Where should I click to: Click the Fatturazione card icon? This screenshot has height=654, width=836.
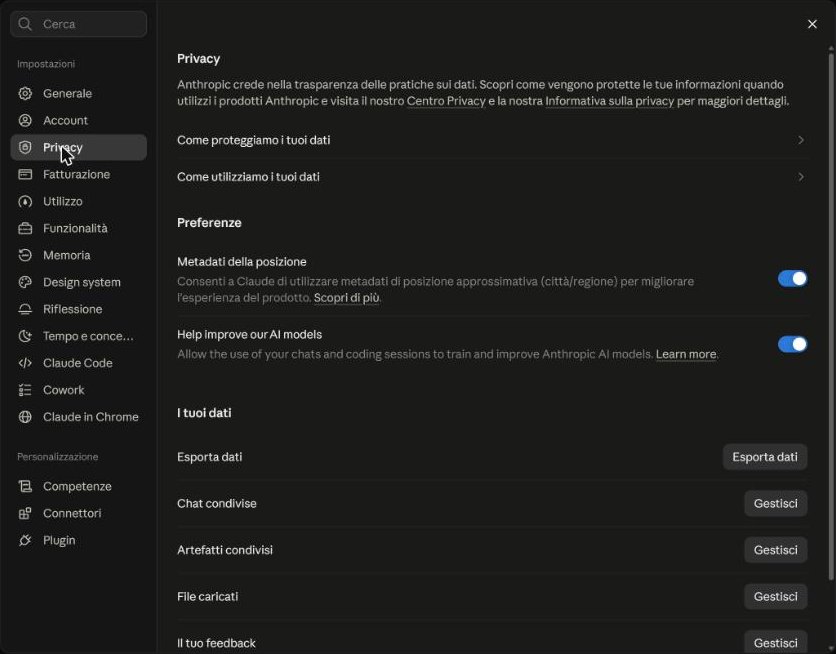[x=25, y=174]
